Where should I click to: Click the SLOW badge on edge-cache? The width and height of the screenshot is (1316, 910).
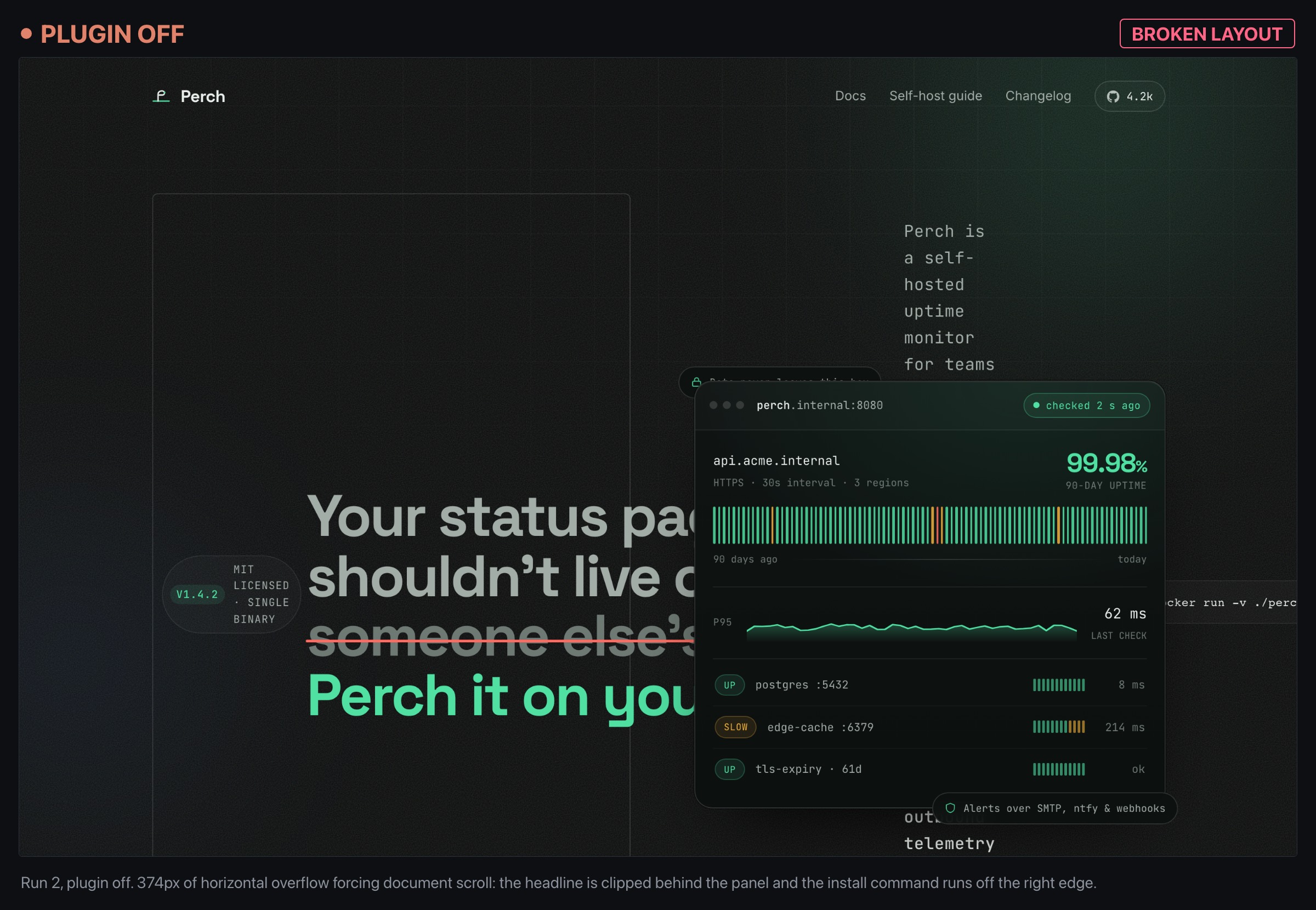(735, 727)
